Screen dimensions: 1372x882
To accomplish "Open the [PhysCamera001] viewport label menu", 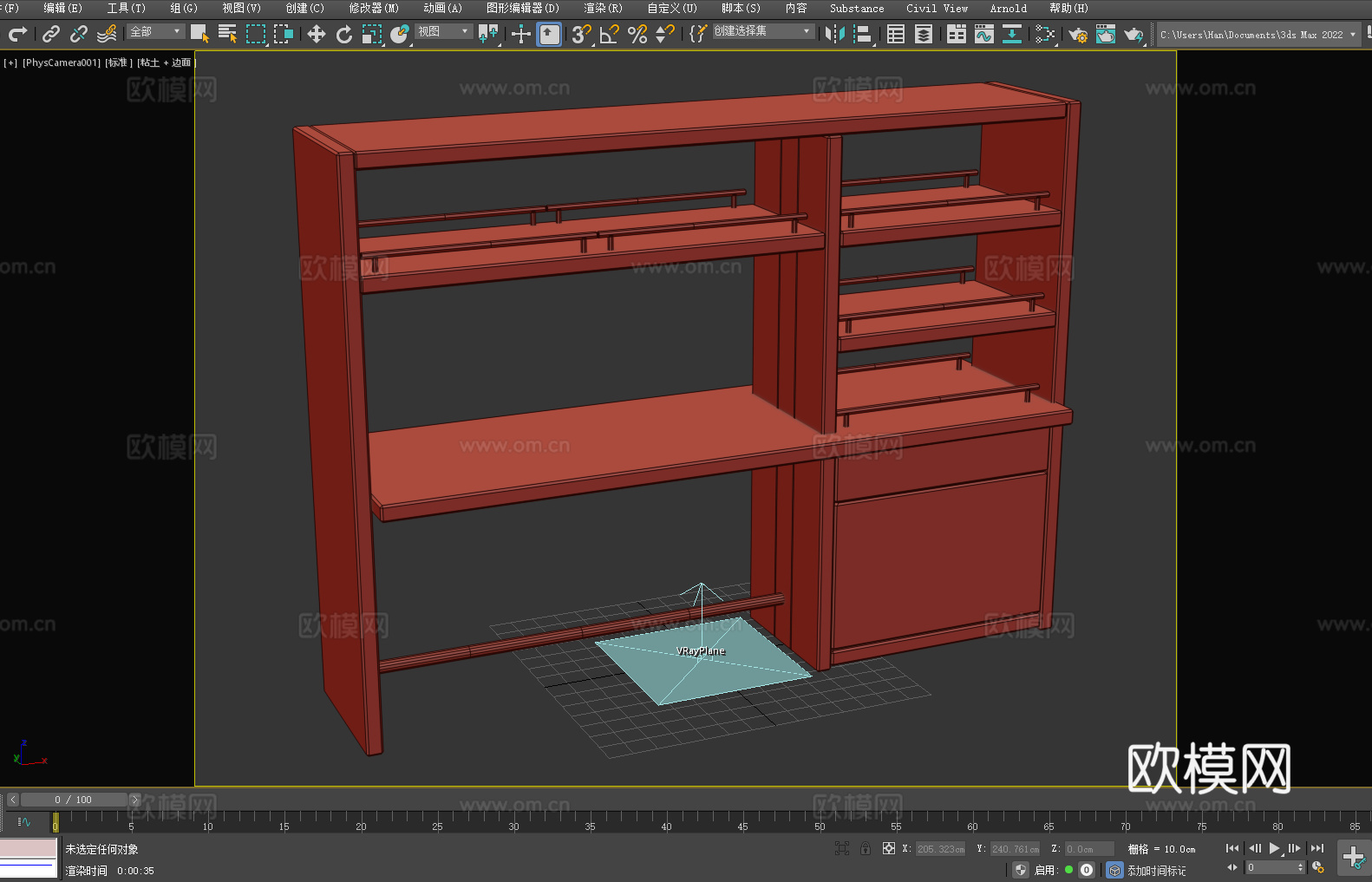I will point(62,62).
